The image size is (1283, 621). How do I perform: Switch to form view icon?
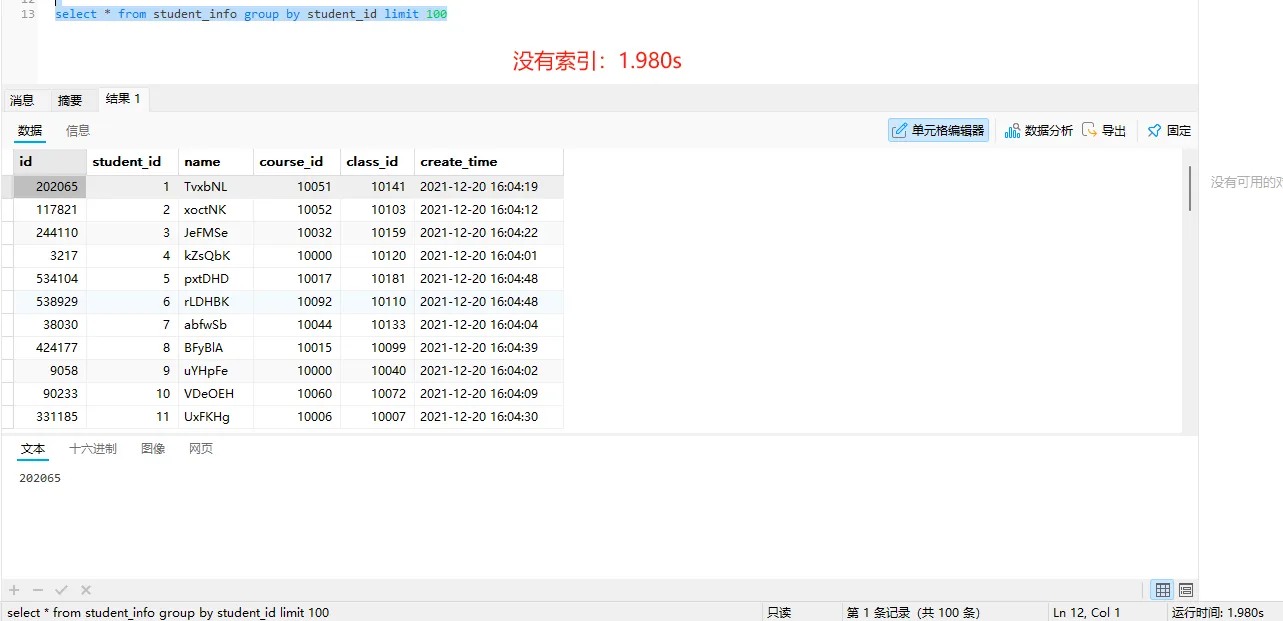tap(1186, 590)
